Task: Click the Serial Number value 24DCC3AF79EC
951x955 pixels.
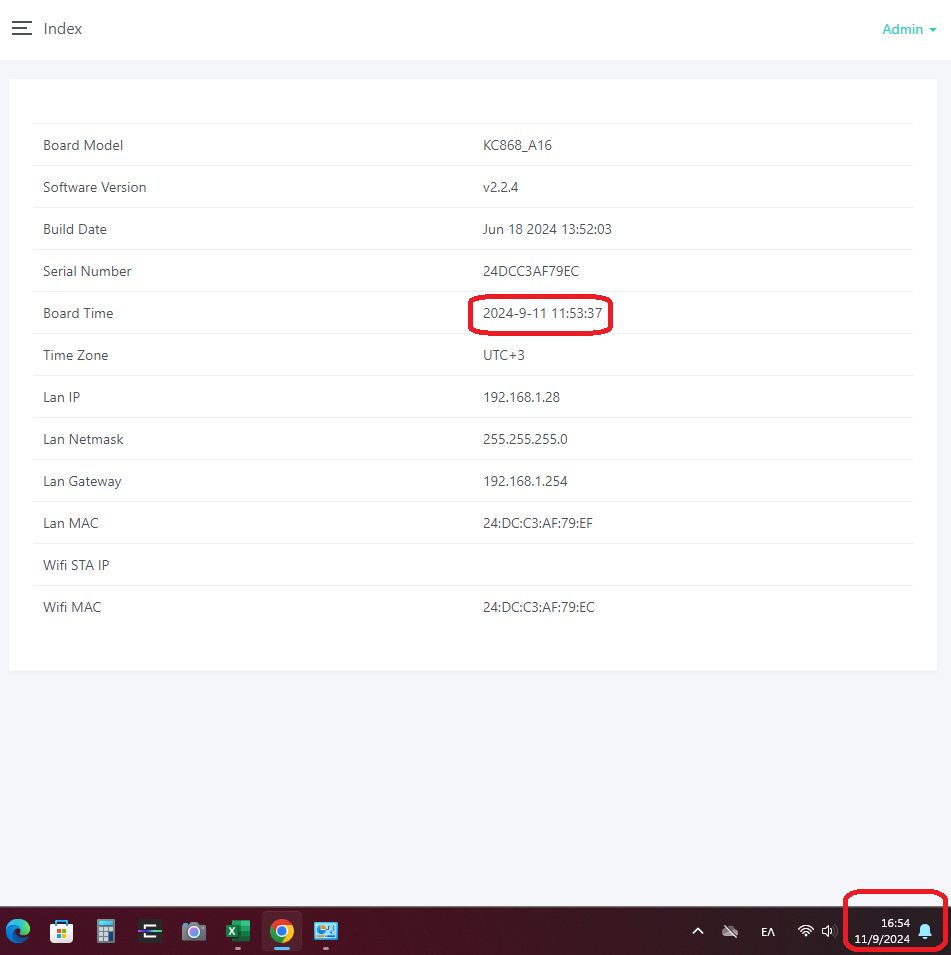Action: [530, 272]
